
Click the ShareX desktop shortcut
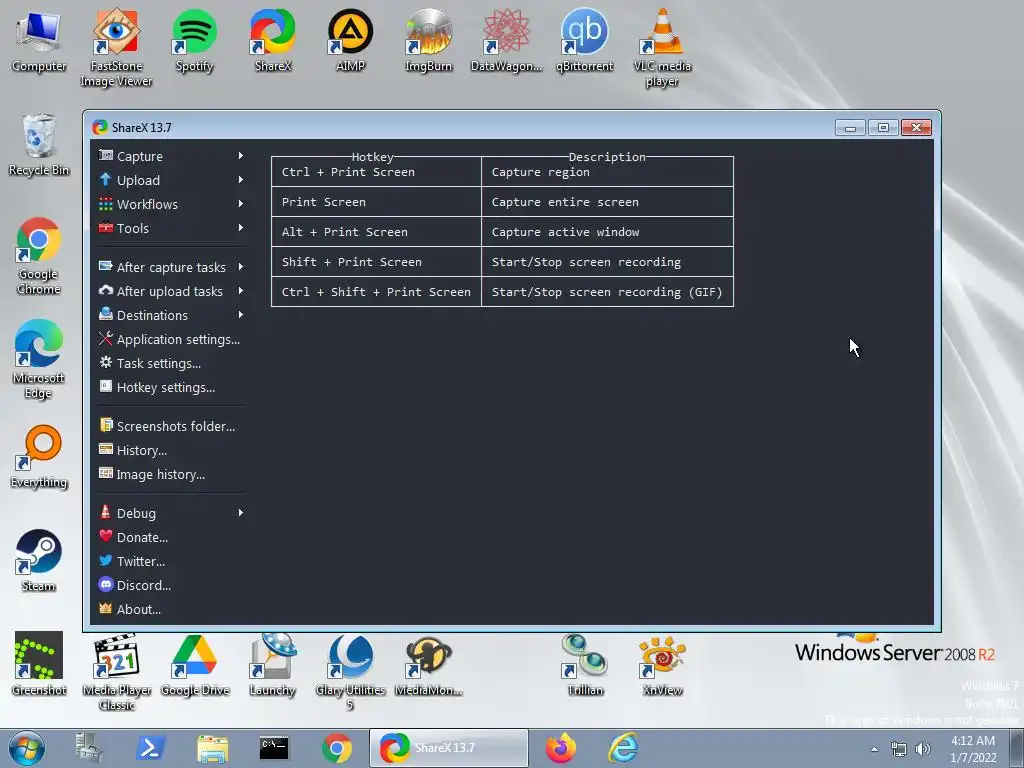coord(272,40)
